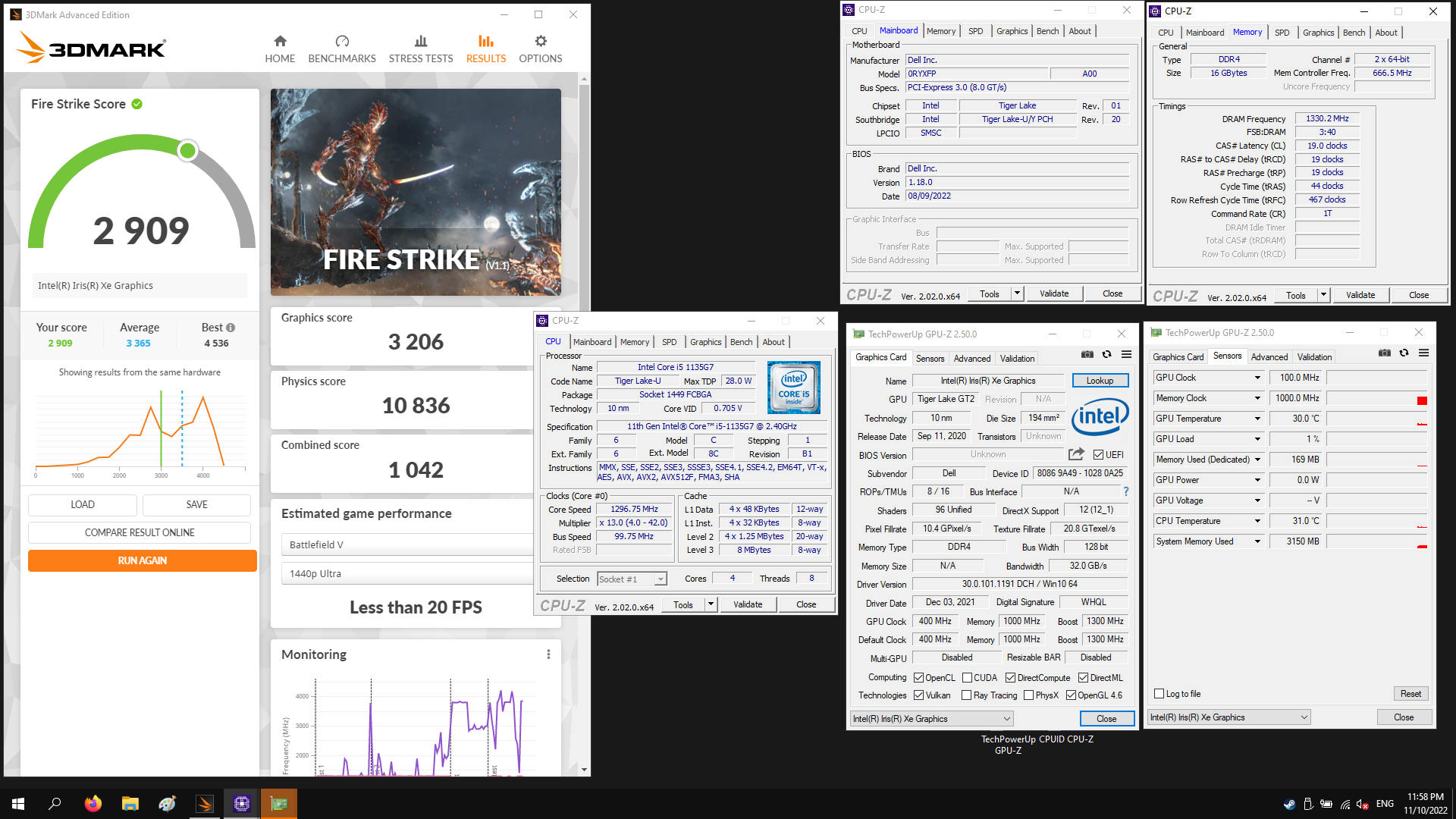Open the OPTIONS gear icon in 3DMark

[x=541, y=41]
